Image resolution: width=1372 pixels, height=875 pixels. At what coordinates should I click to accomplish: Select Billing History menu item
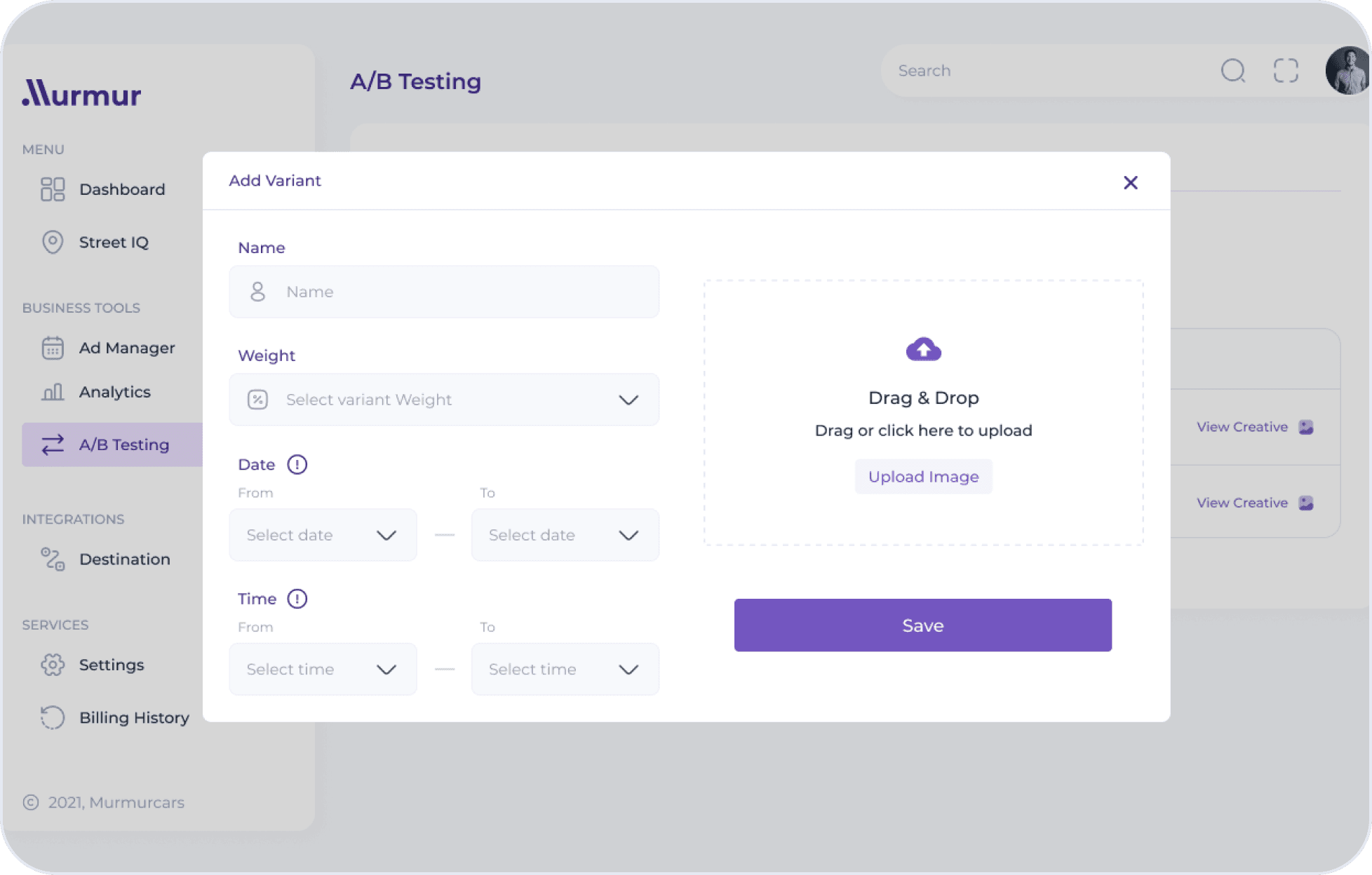133,718
